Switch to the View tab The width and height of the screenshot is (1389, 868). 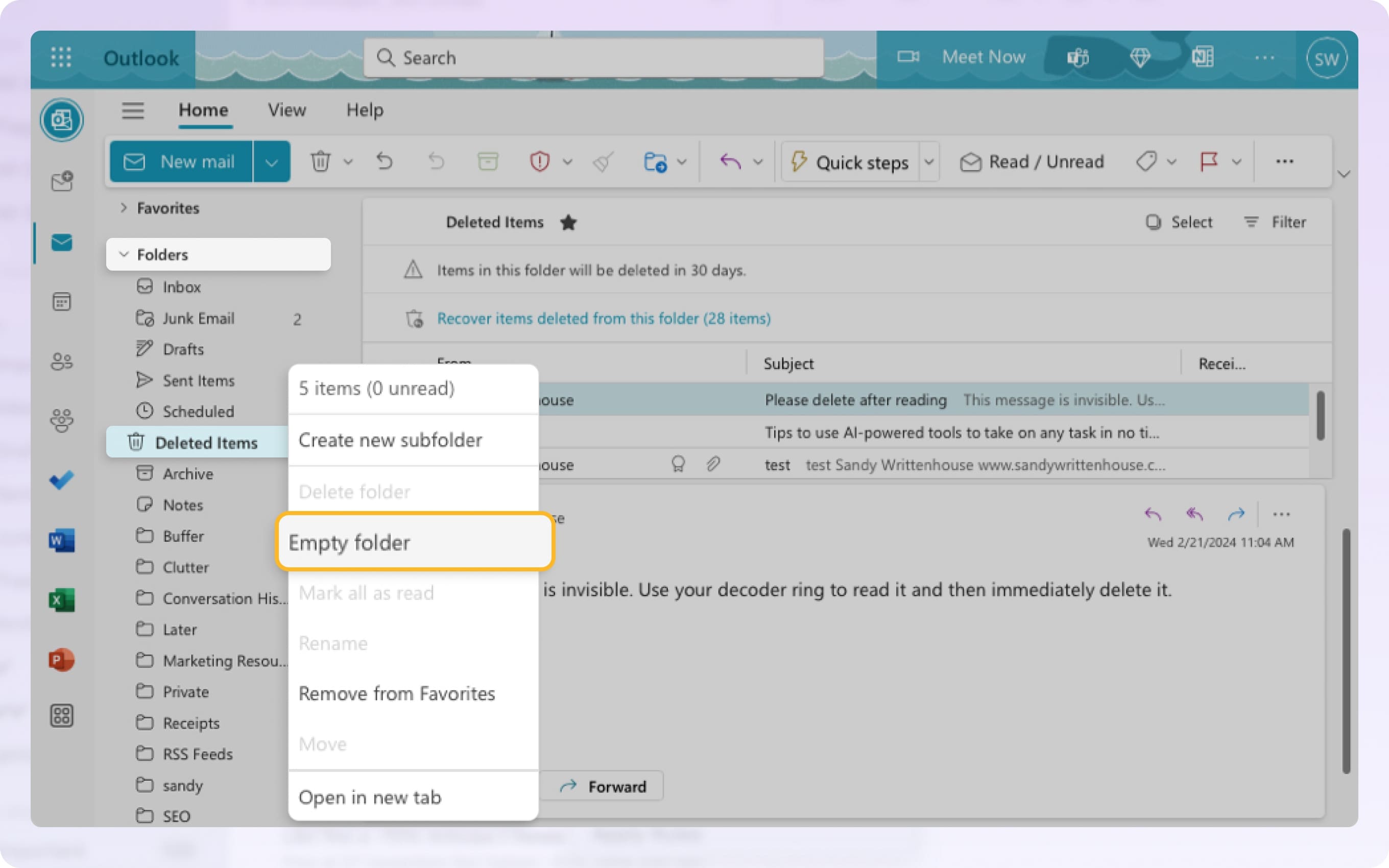click(286, 110)
